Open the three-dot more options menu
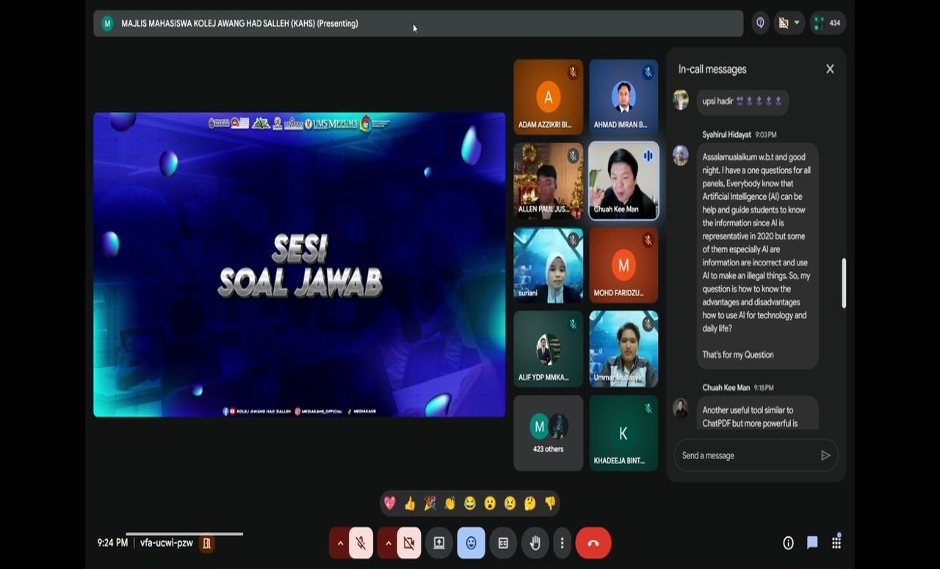The height and width of the screenshot is (570, 941). pos(562,543)
